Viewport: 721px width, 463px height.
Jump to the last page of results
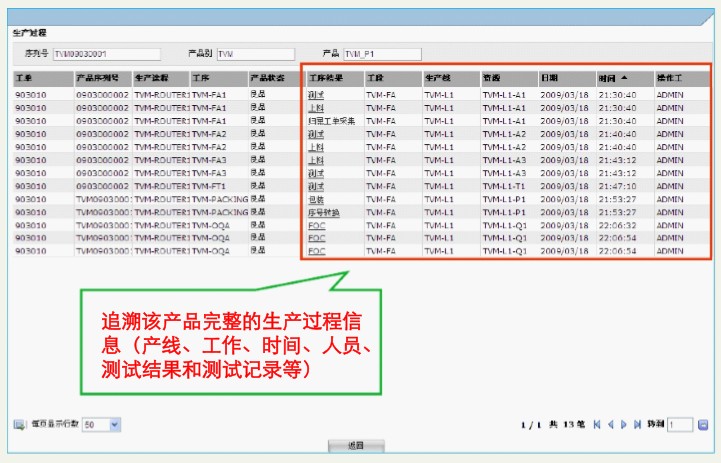[637, 424]
